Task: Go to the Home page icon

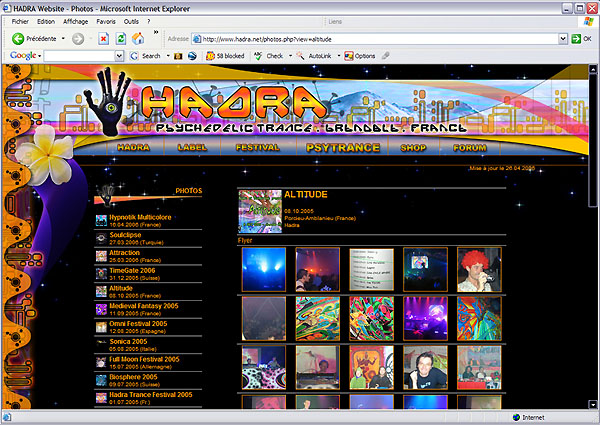Action: (138, 39)
